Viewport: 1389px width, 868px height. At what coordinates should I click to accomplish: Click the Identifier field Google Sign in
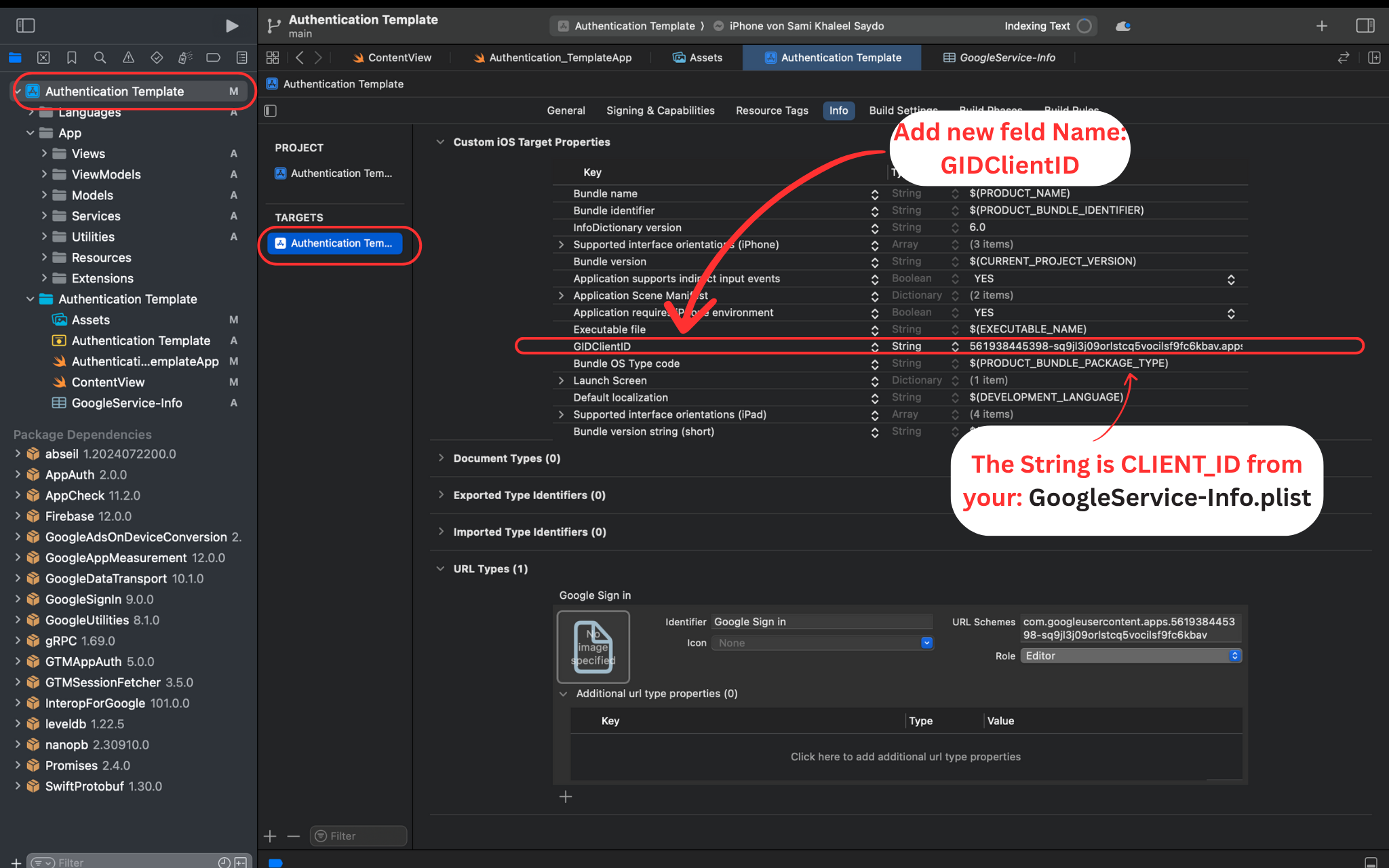click(821, 622)
